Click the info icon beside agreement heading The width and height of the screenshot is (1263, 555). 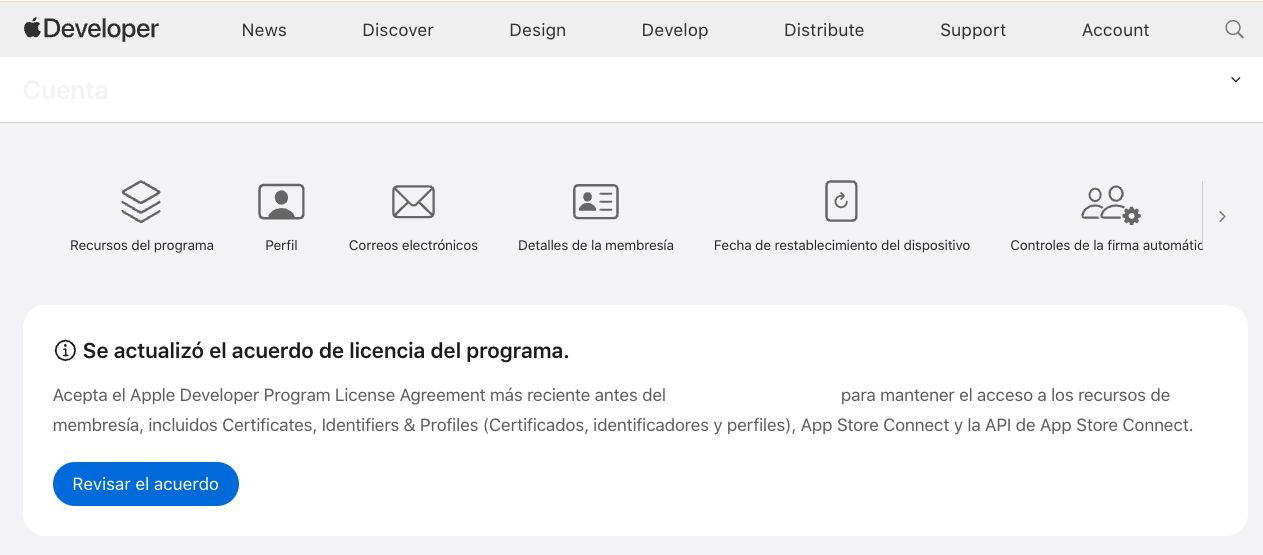[x=65, y=351]
